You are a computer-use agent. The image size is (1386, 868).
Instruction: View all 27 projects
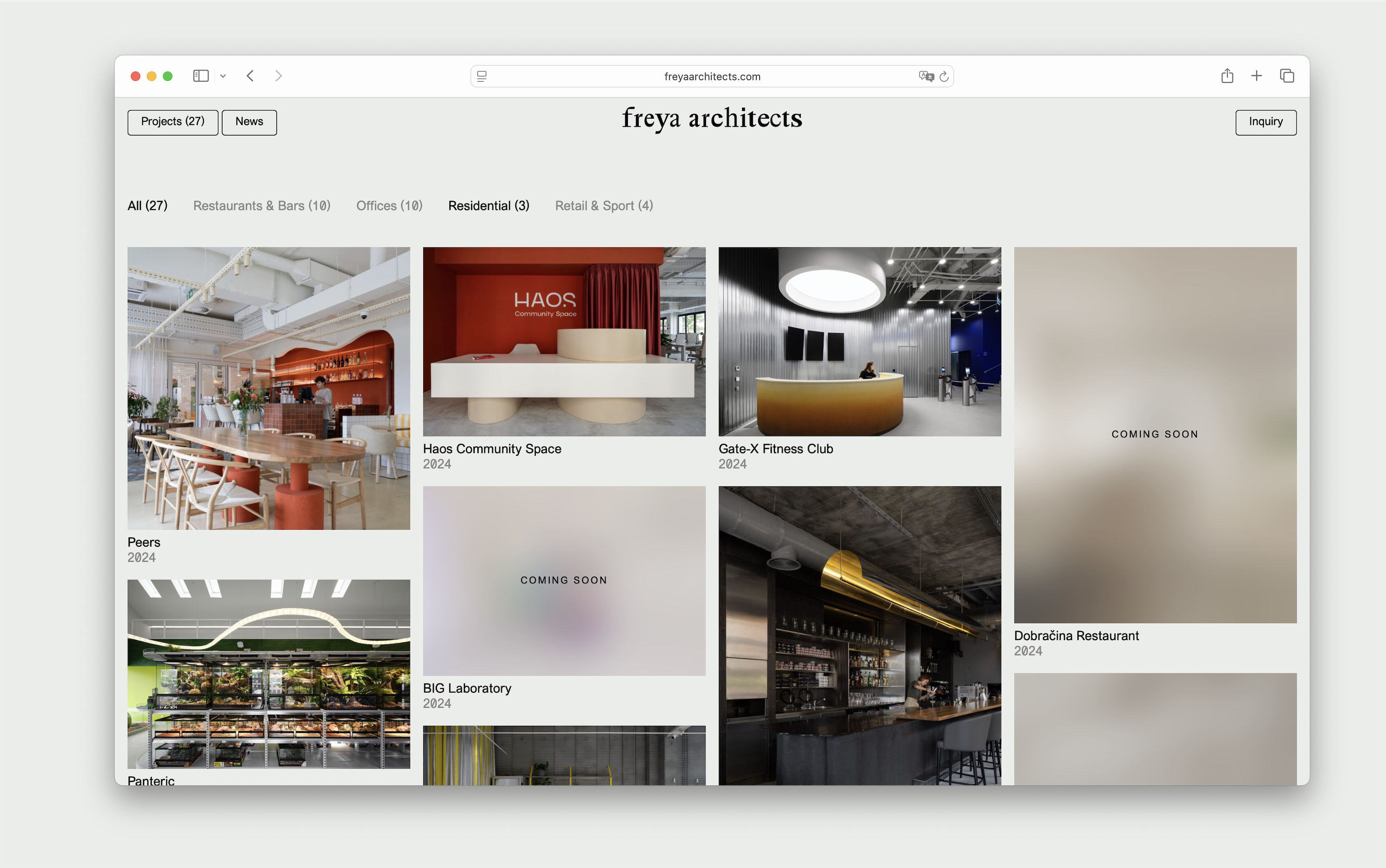click(147, 205)
